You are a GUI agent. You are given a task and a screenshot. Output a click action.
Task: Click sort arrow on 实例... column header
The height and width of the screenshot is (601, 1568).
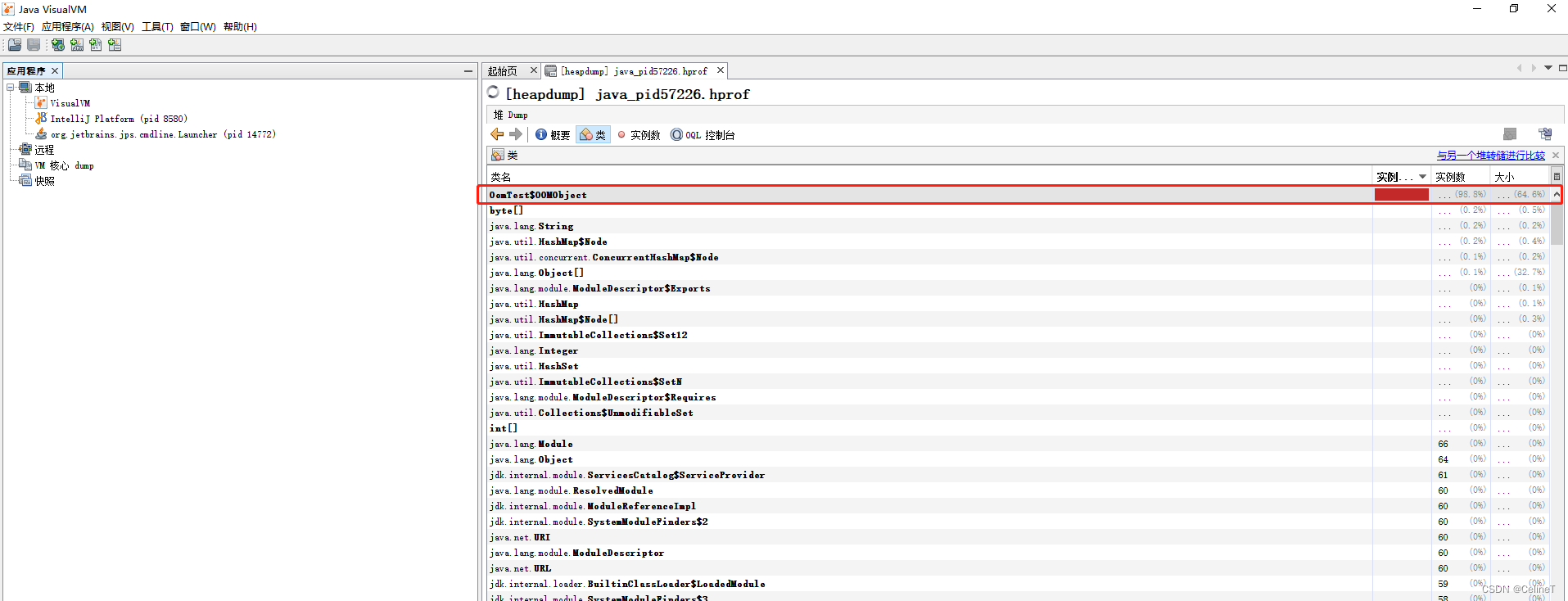pyautogui.click(x=1423, y=177)
